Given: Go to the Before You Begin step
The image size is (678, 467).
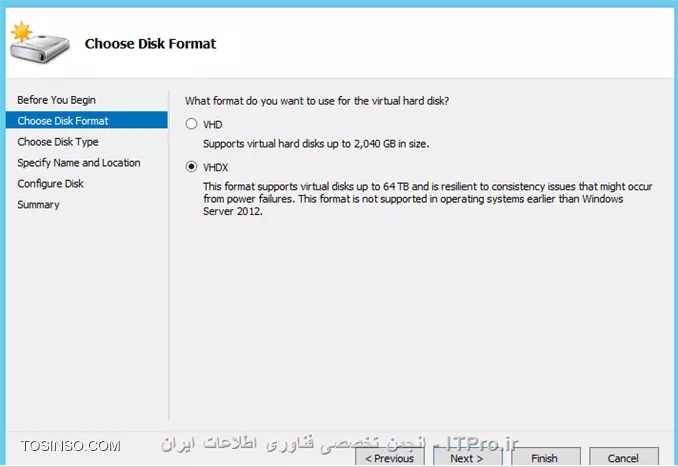Looking at the screenshot, I should tap(56, 100).
